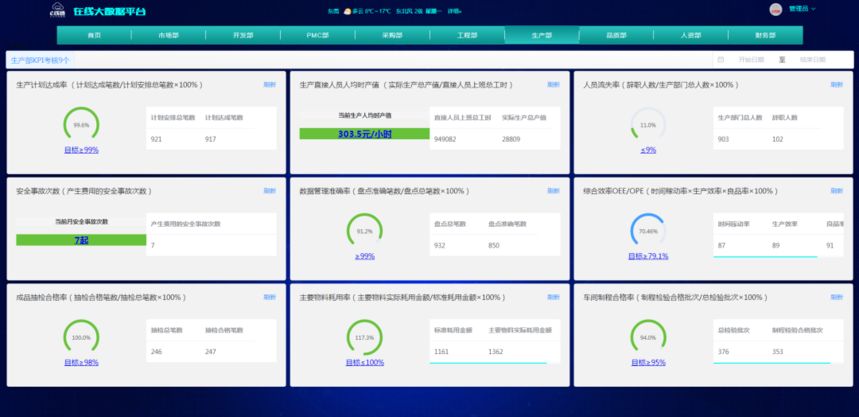Refresh the 安全事故次数 card
859x417 pixels.
[269, 190]
